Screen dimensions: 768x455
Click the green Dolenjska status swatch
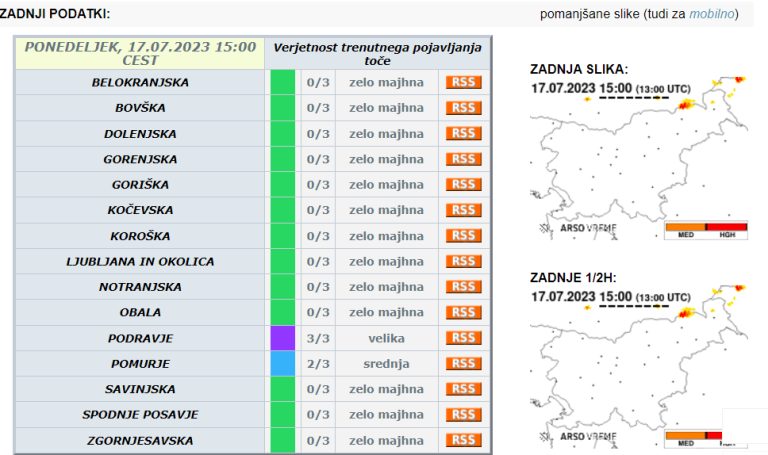click(x=283, y=133)
